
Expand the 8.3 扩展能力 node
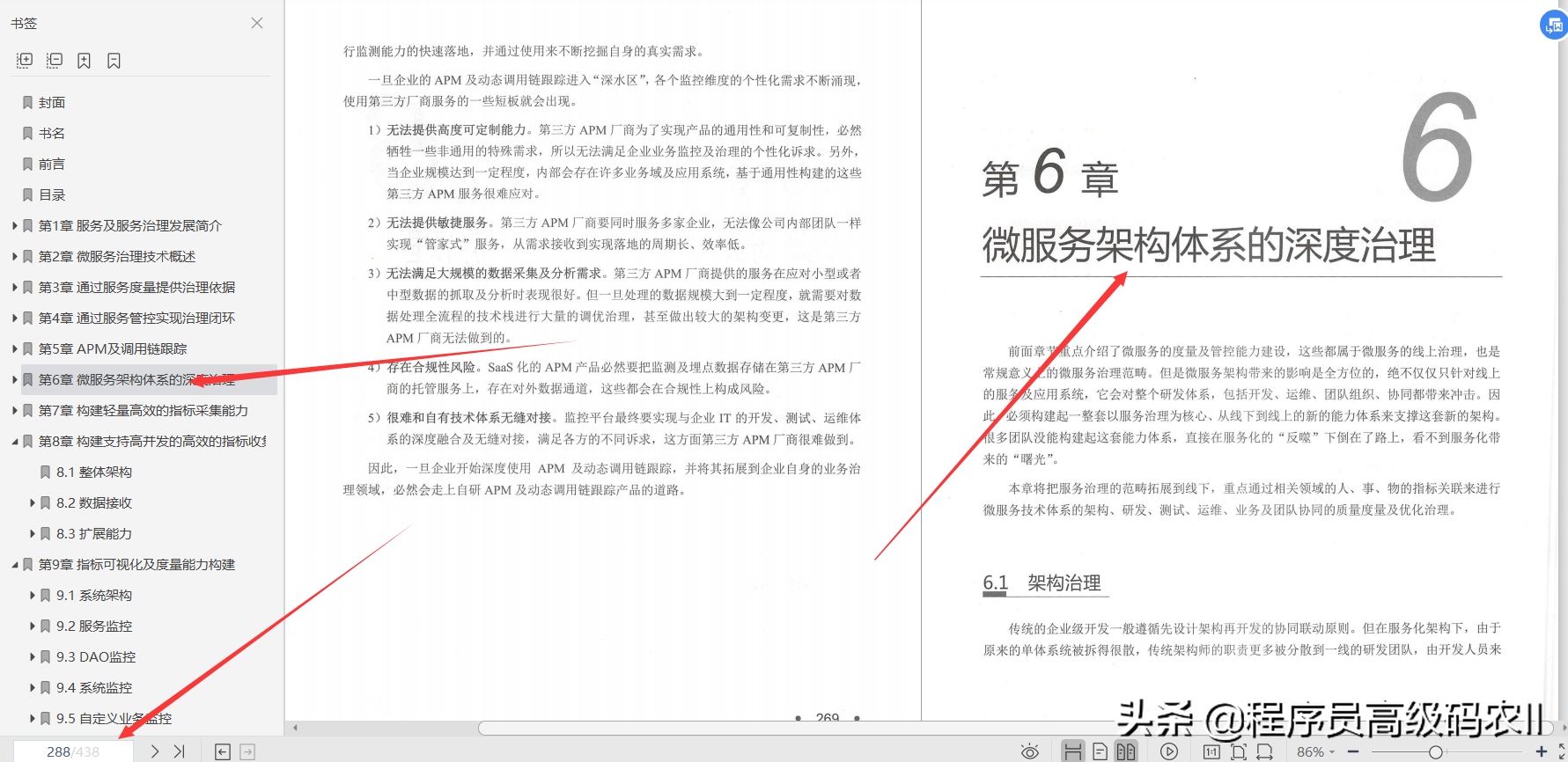(33, 533)
